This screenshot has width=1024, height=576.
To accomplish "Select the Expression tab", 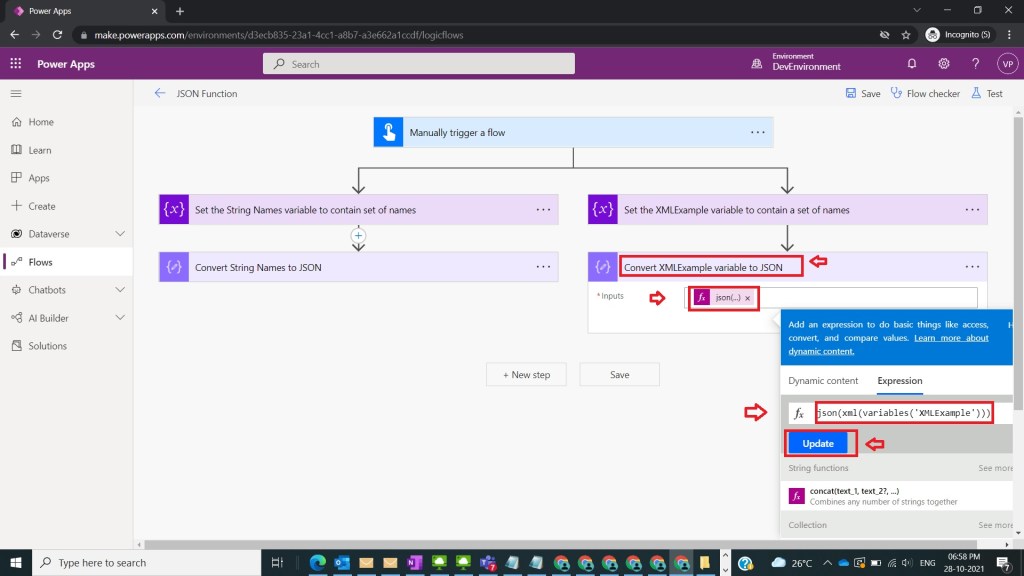I will [x=900, y=381].
